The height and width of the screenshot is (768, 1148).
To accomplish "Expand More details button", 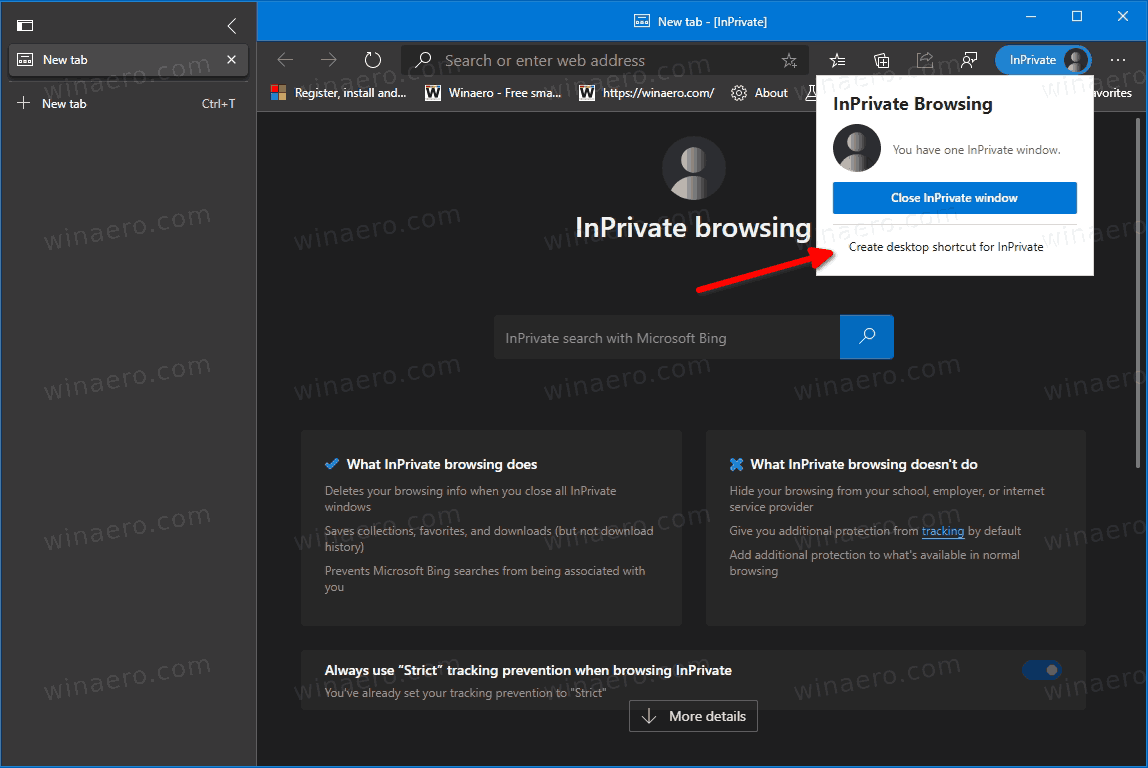I will [x=693, y=716].
